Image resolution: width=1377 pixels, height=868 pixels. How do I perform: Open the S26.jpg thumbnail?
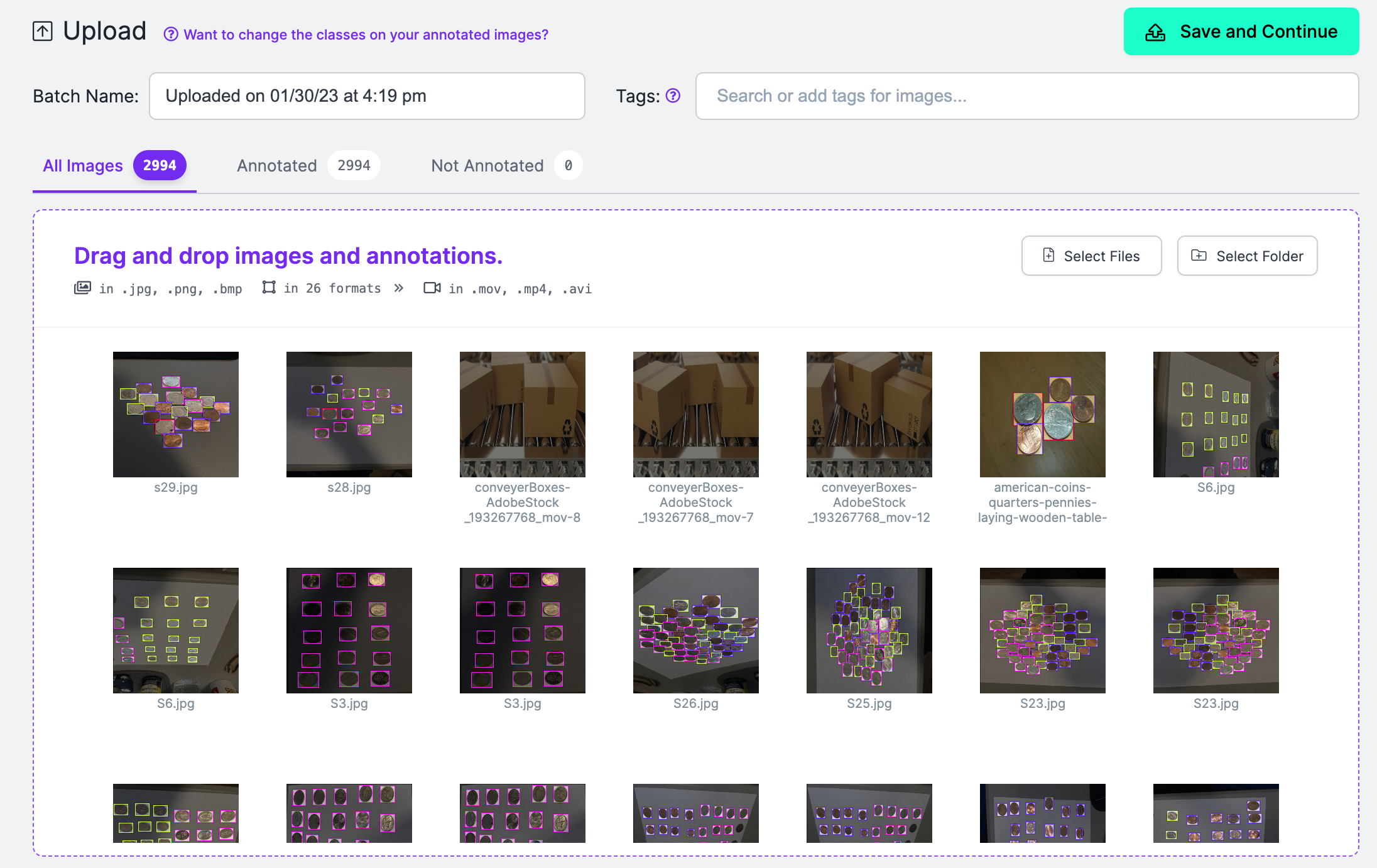coord(696,631)
